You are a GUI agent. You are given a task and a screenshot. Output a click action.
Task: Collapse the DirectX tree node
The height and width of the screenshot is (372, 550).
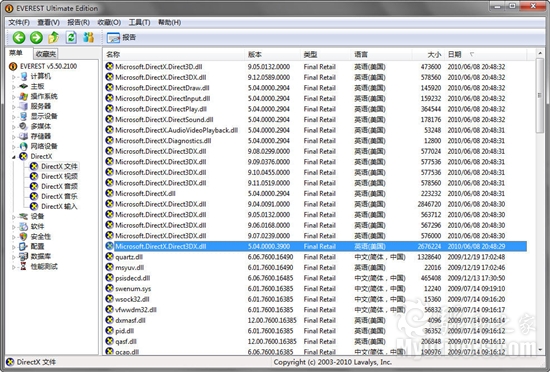[x=14, y=157]
